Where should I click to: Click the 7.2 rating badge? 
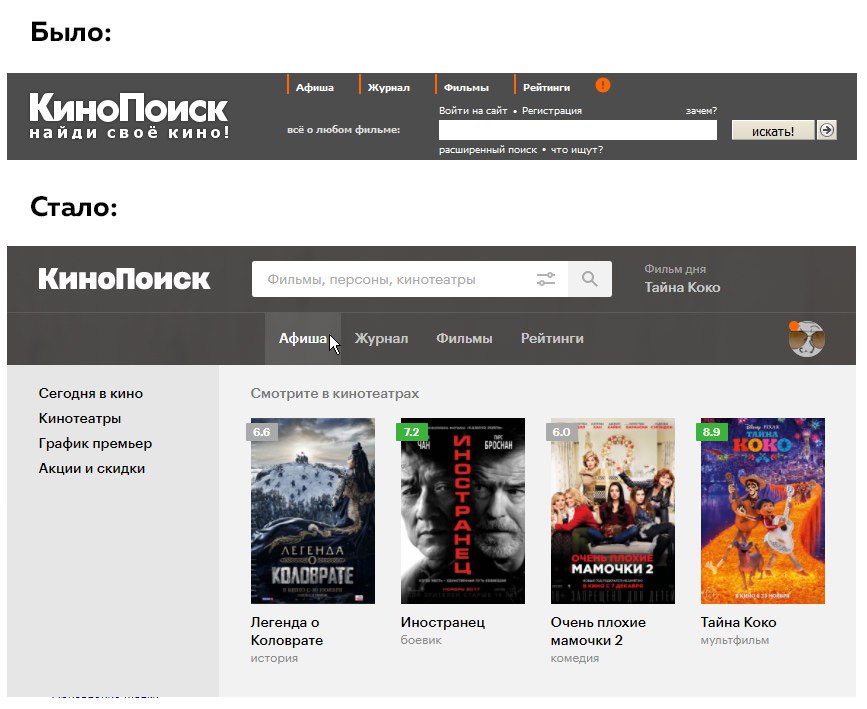(412, 432)
